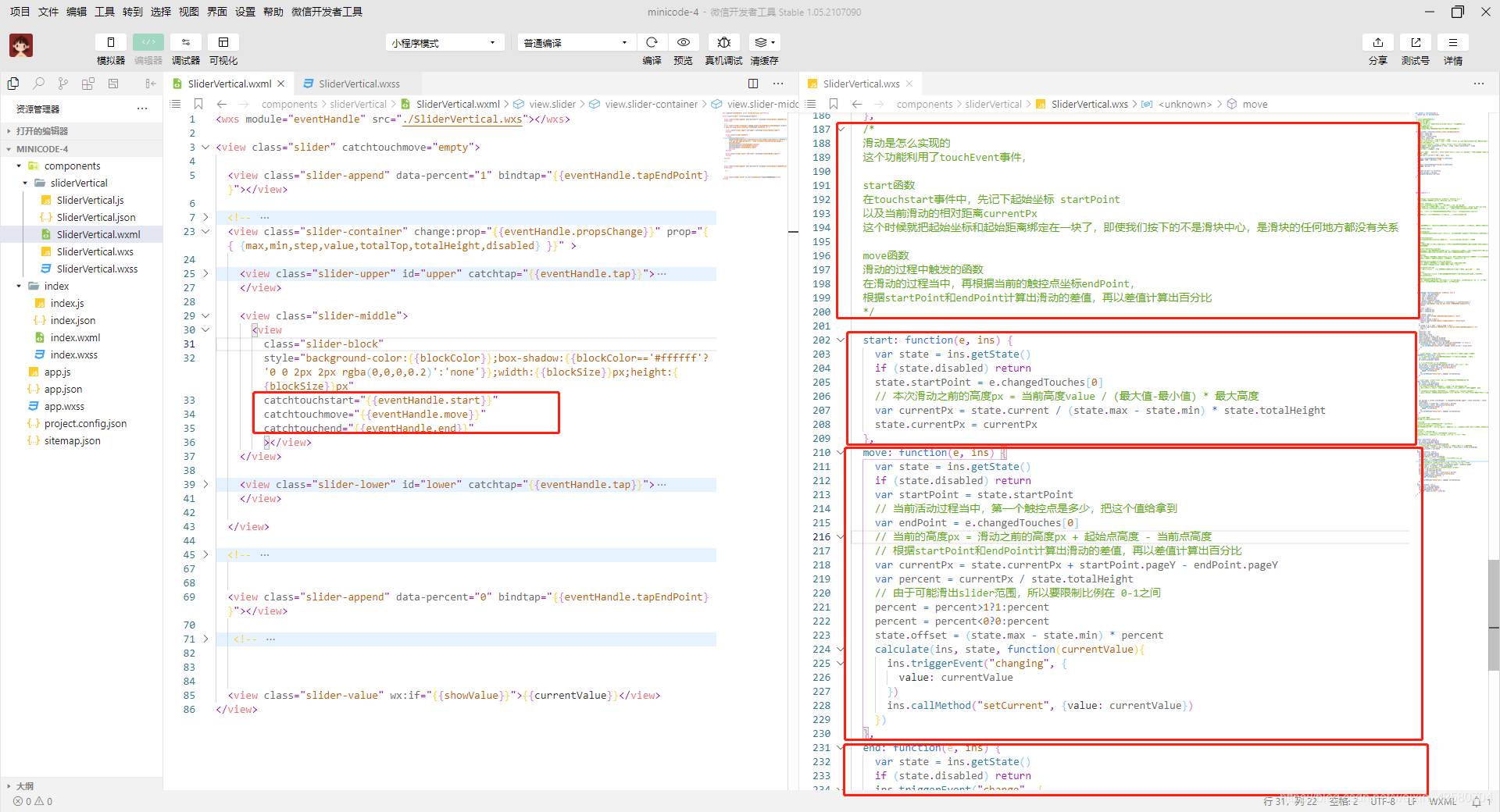
Task: Collapse the sidebar with the arrow icon
Action: (x=151, y=84)
